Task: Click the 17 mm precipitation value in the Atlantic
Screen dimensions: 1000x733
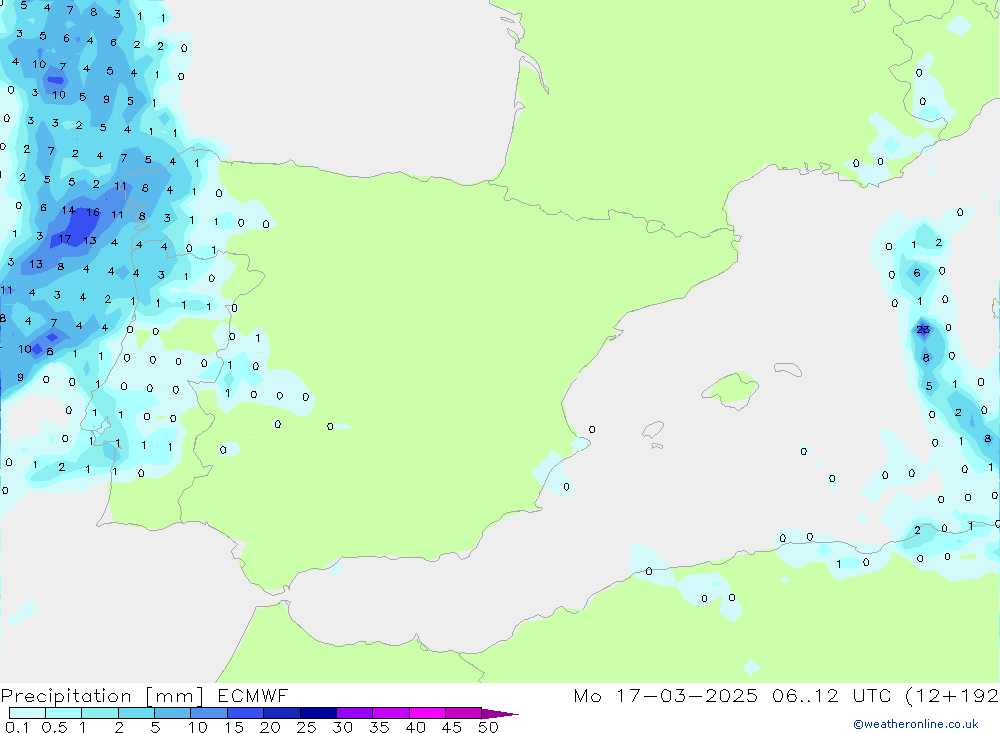Action: point(65,239)
